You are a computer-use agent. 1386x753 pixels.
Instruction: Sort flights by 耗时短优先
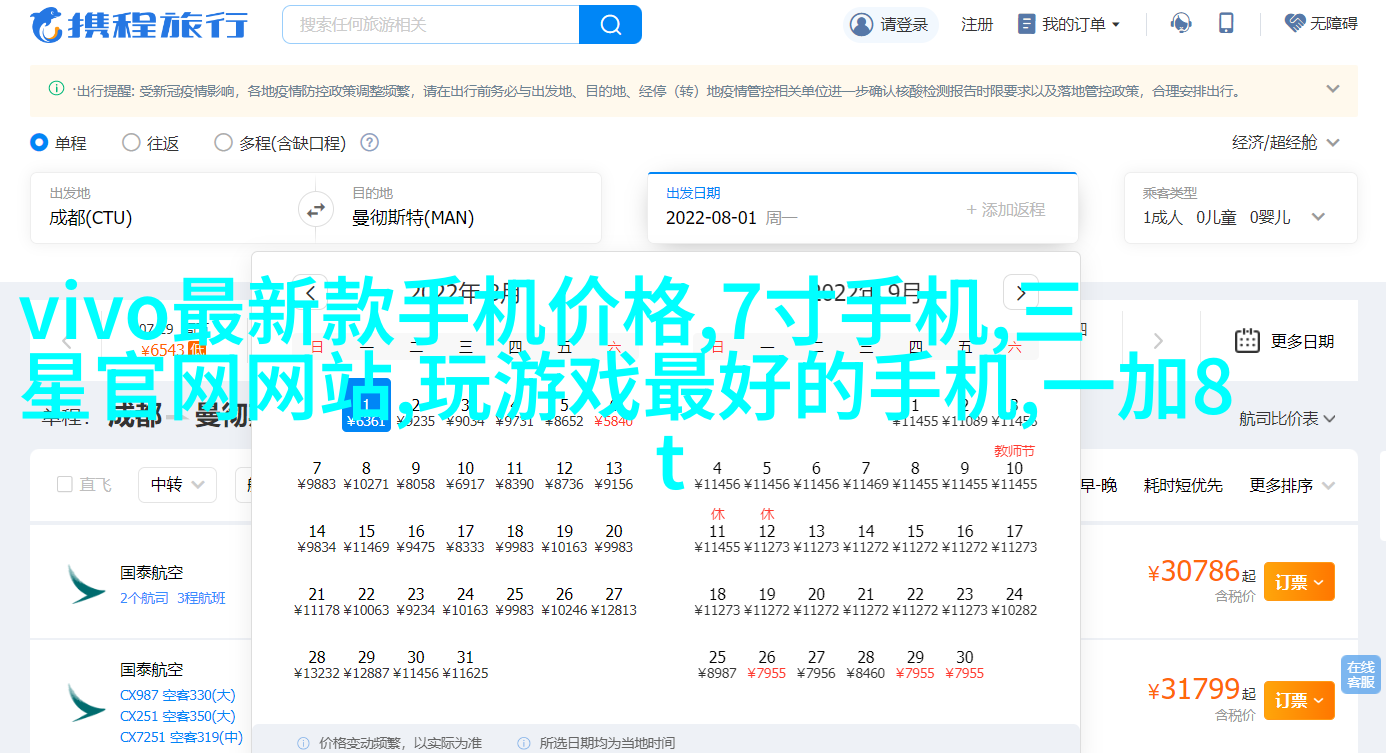pyautogui.click(x=1183, y=485)
